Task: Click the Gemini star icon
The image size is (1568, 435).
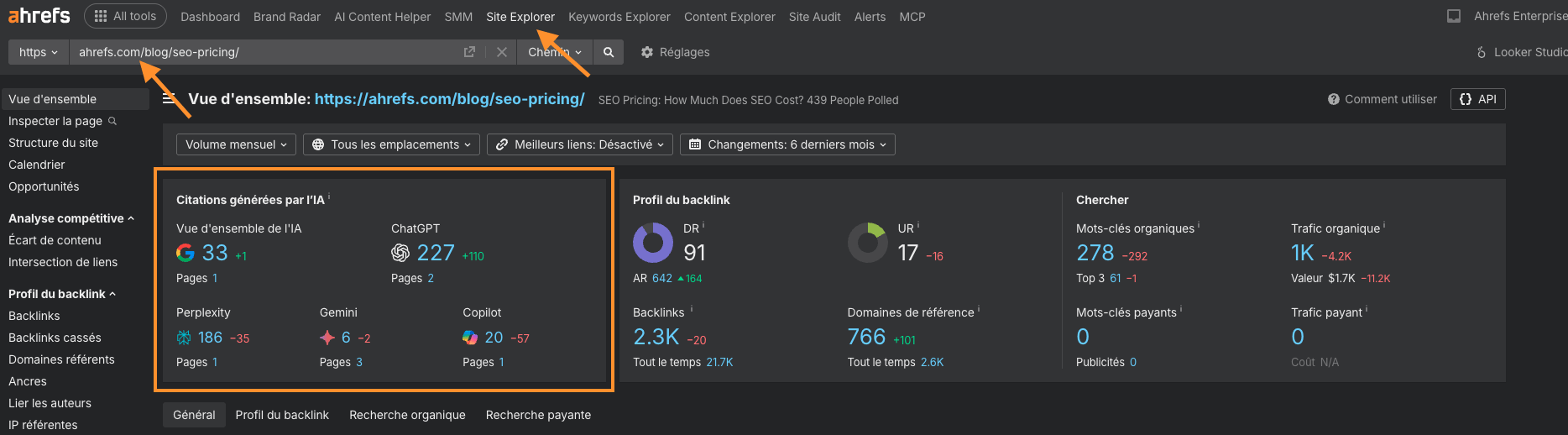Action: click(x=327, y=338)
